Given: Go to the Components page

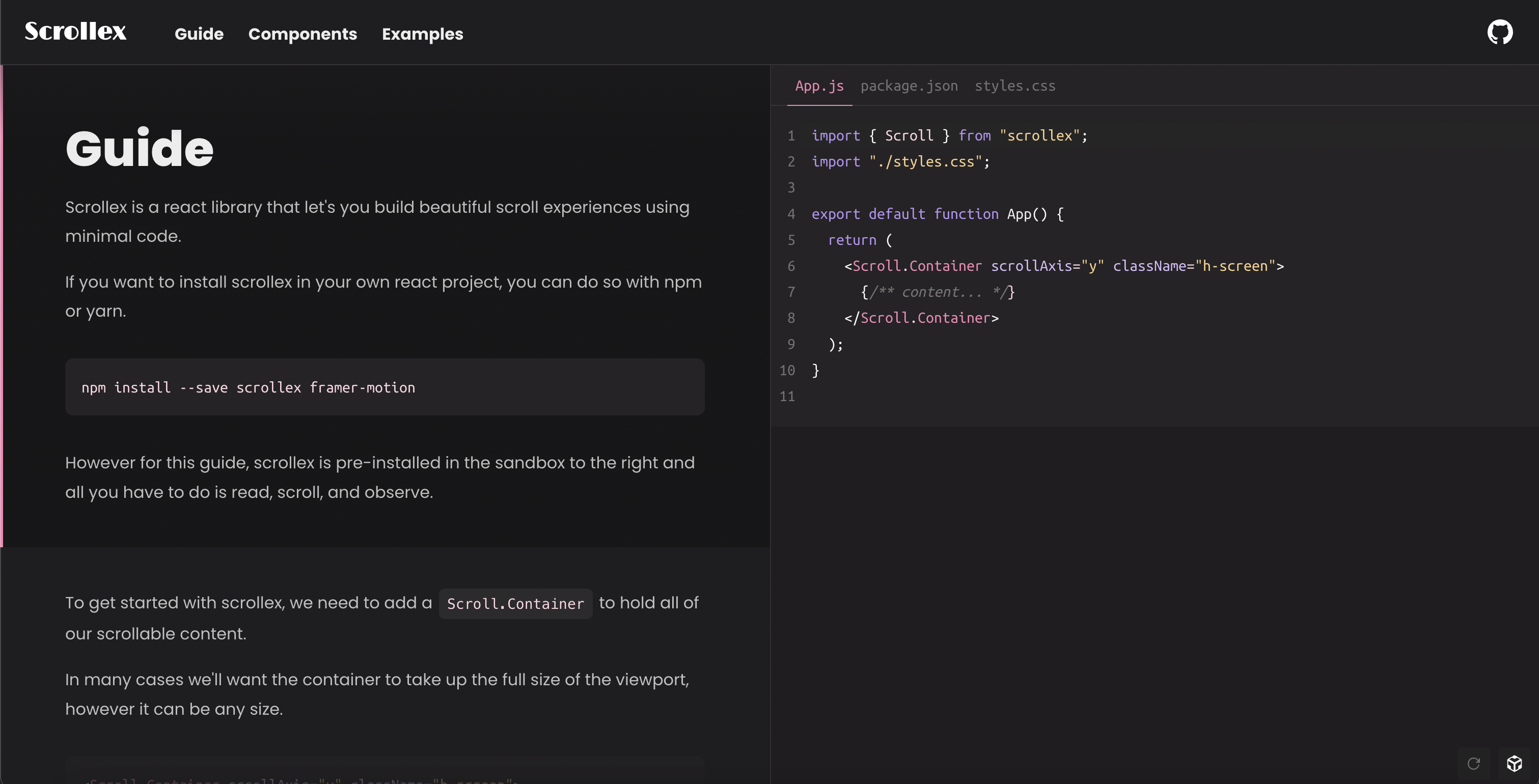Looking at the screenshot, I should (303, 34).
